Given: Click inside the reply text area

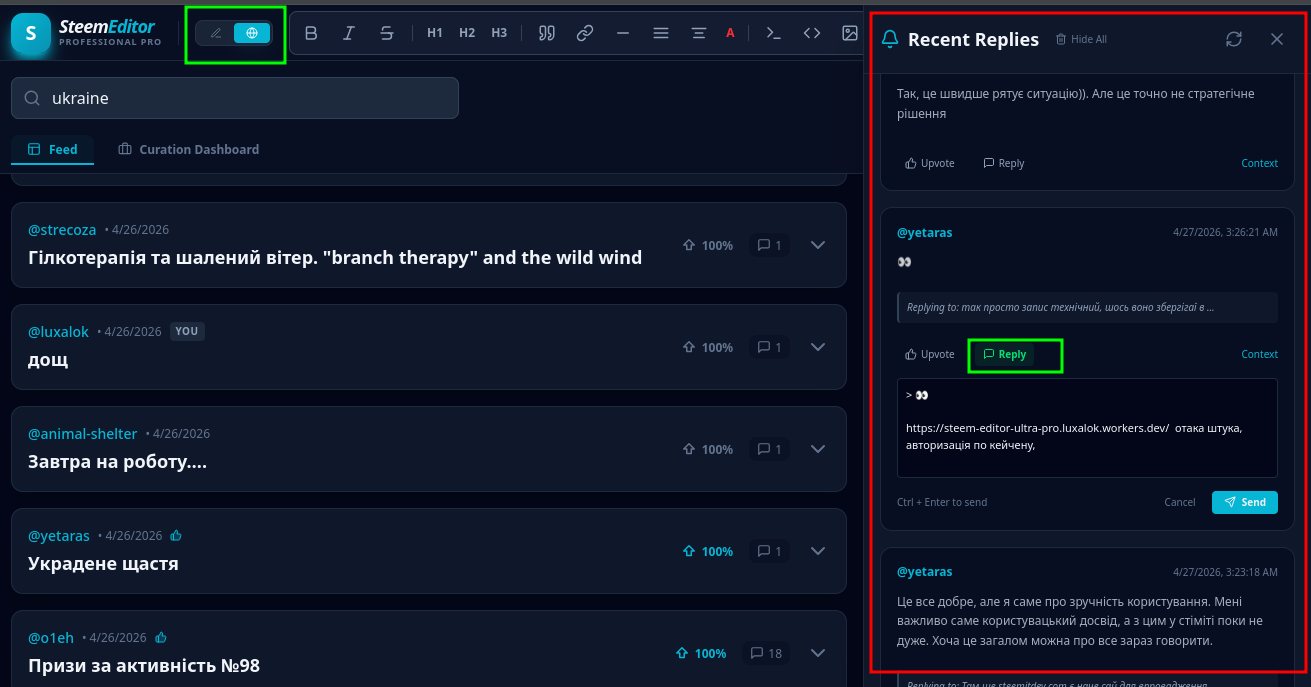Looking at the screenshot, I should 1087,428.
